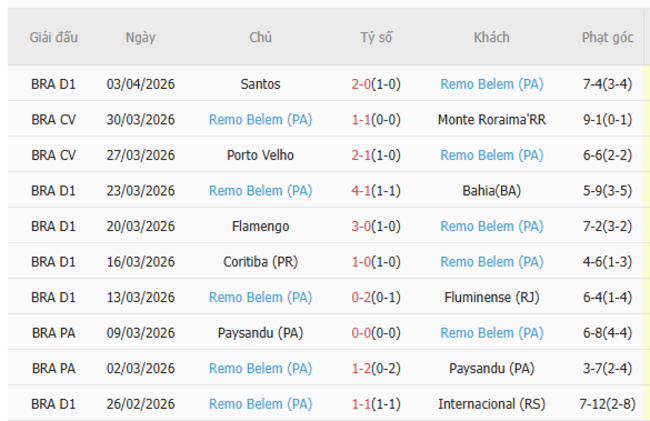Select the 26/02/2026 date cell
This screenshot has height=421, width=650.
(141, 404)
